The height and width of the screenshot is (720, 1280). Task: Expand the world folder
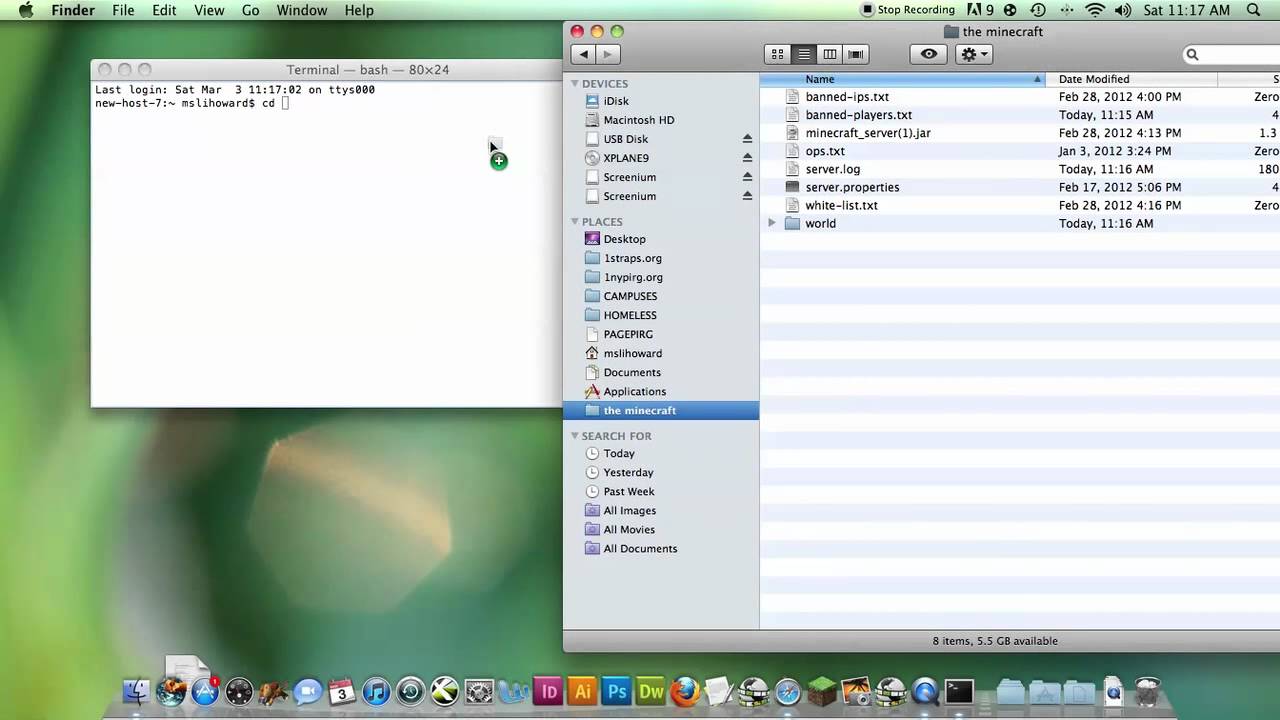772,223
